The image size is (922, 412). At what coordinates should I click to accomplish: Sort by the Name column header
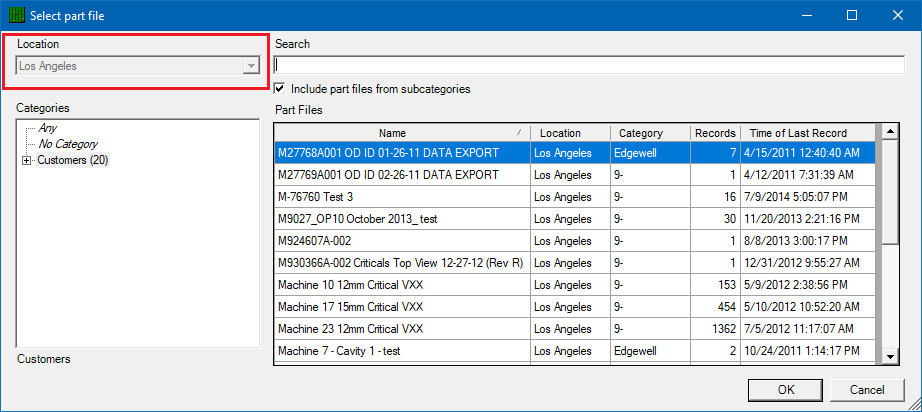403,133
